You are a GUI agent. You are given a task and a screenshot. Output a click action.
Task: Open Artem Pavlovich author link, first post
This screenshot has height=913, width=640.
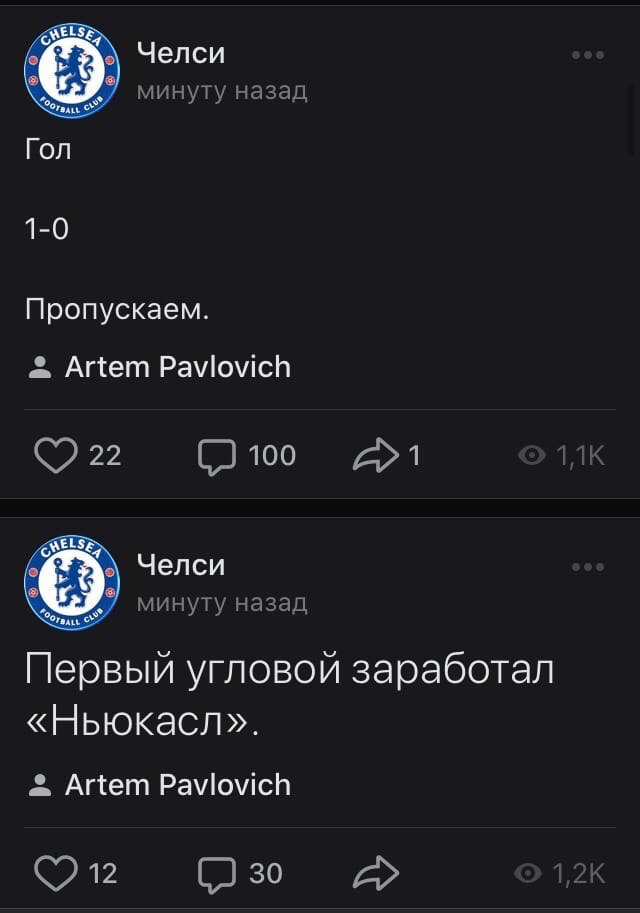(x=177, y=367)
